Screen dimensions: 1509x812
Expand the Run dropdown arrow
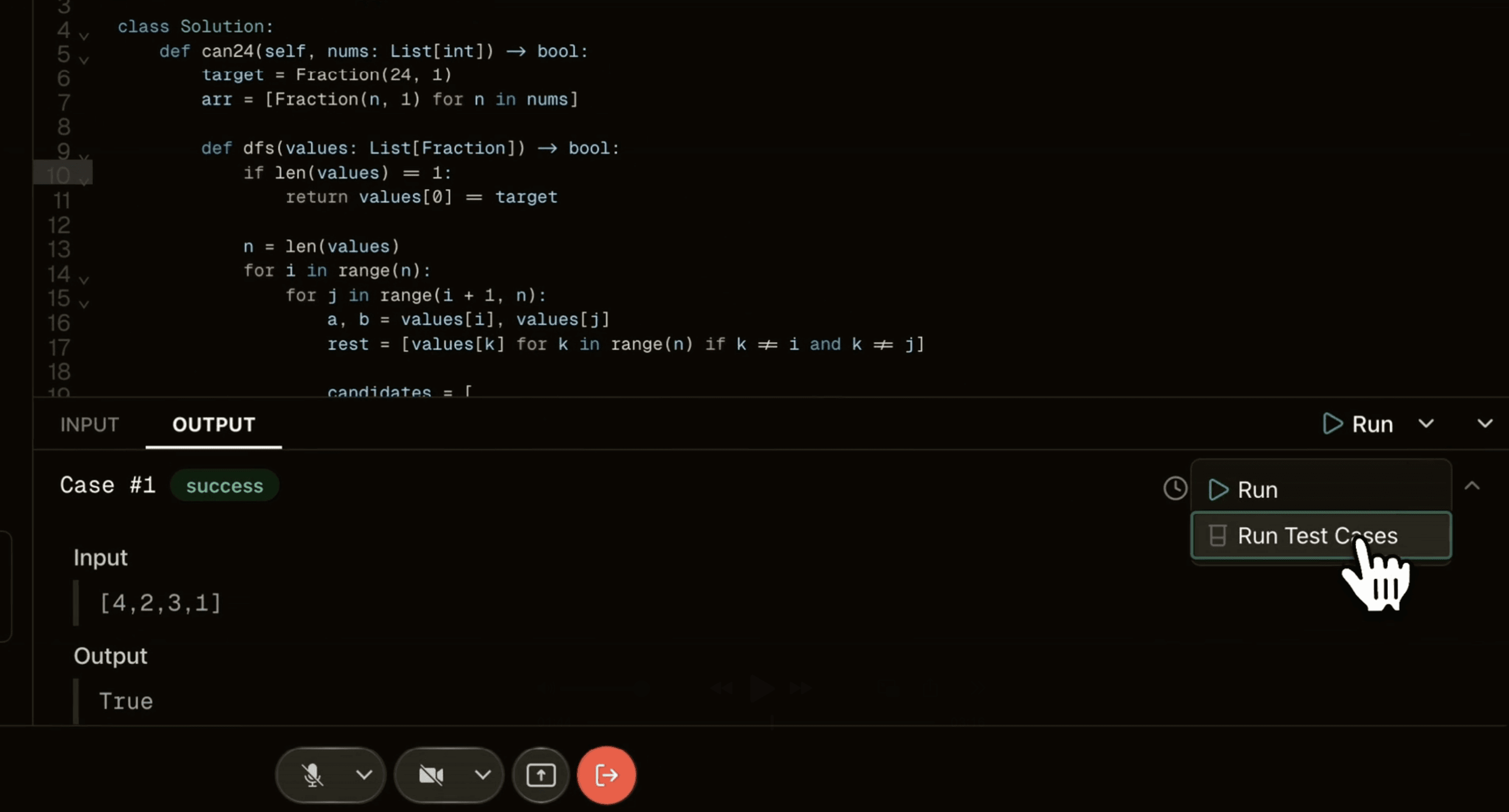[x=1426, y=424]
